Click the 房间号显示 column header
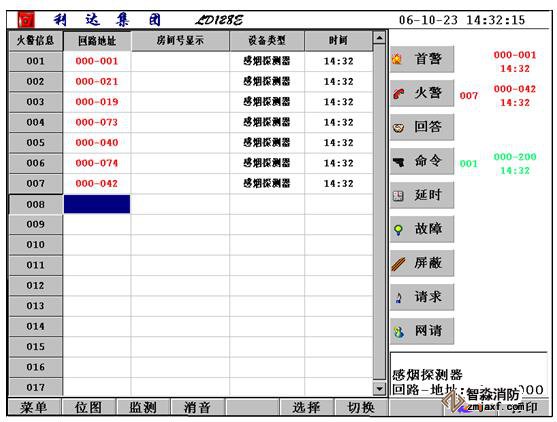557x422 pixels. point(180,40)
